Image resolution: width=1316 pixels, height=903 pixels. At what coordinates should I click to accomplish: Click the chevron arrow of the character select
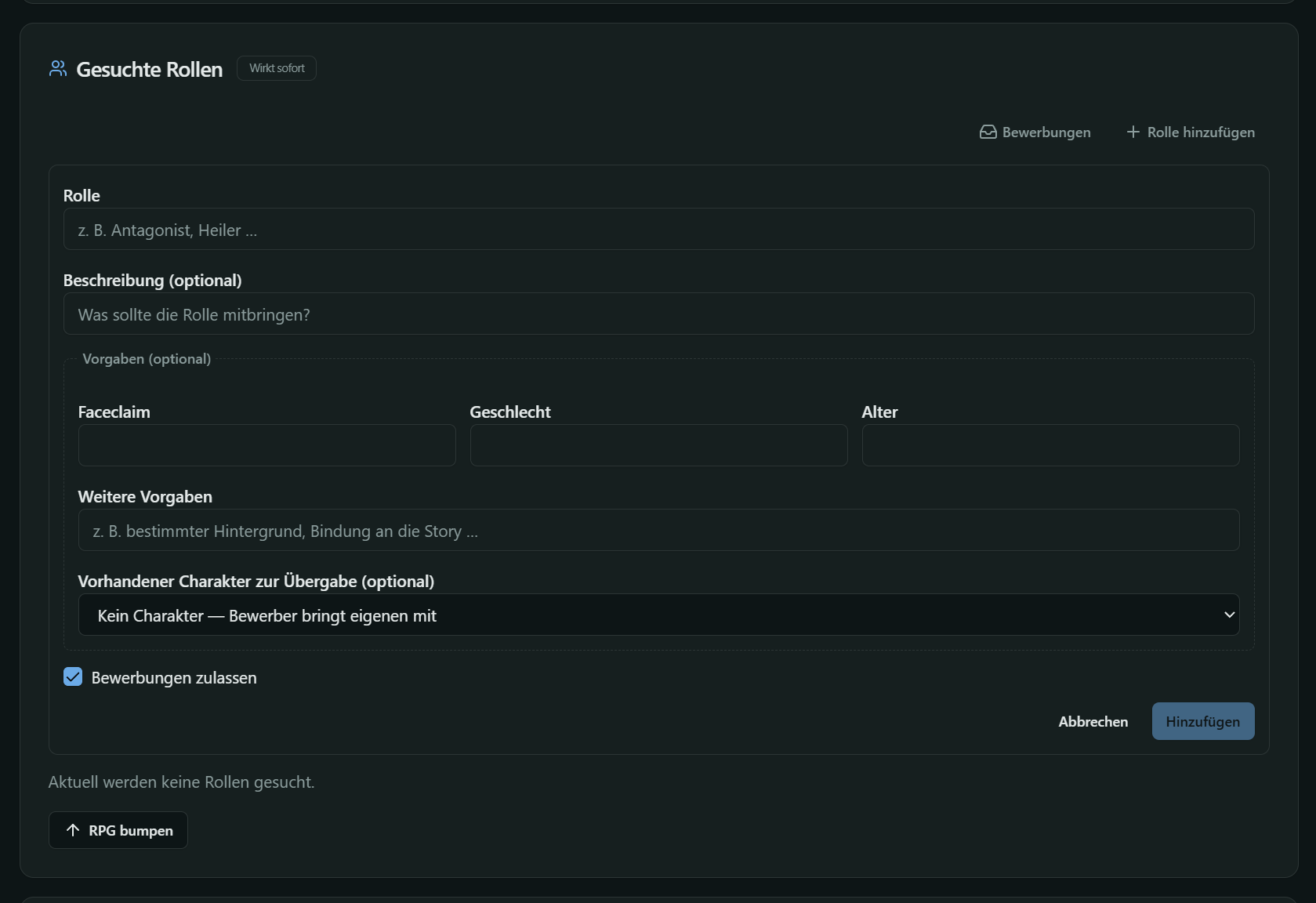pos(1228,615)
